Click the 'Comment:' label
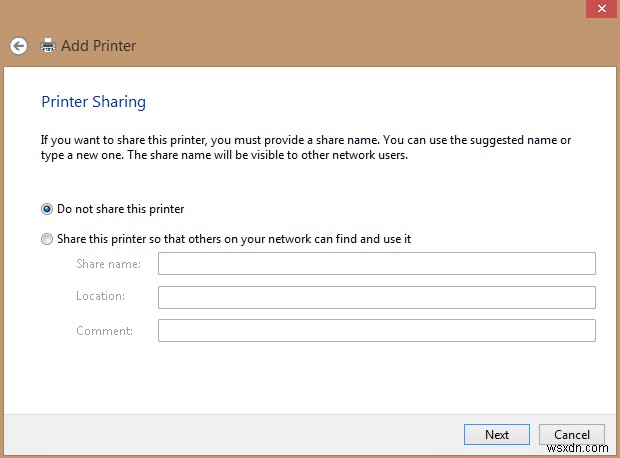Image resolution: width=620 pixels, height=458 pixels. click(x=104, y=330)
